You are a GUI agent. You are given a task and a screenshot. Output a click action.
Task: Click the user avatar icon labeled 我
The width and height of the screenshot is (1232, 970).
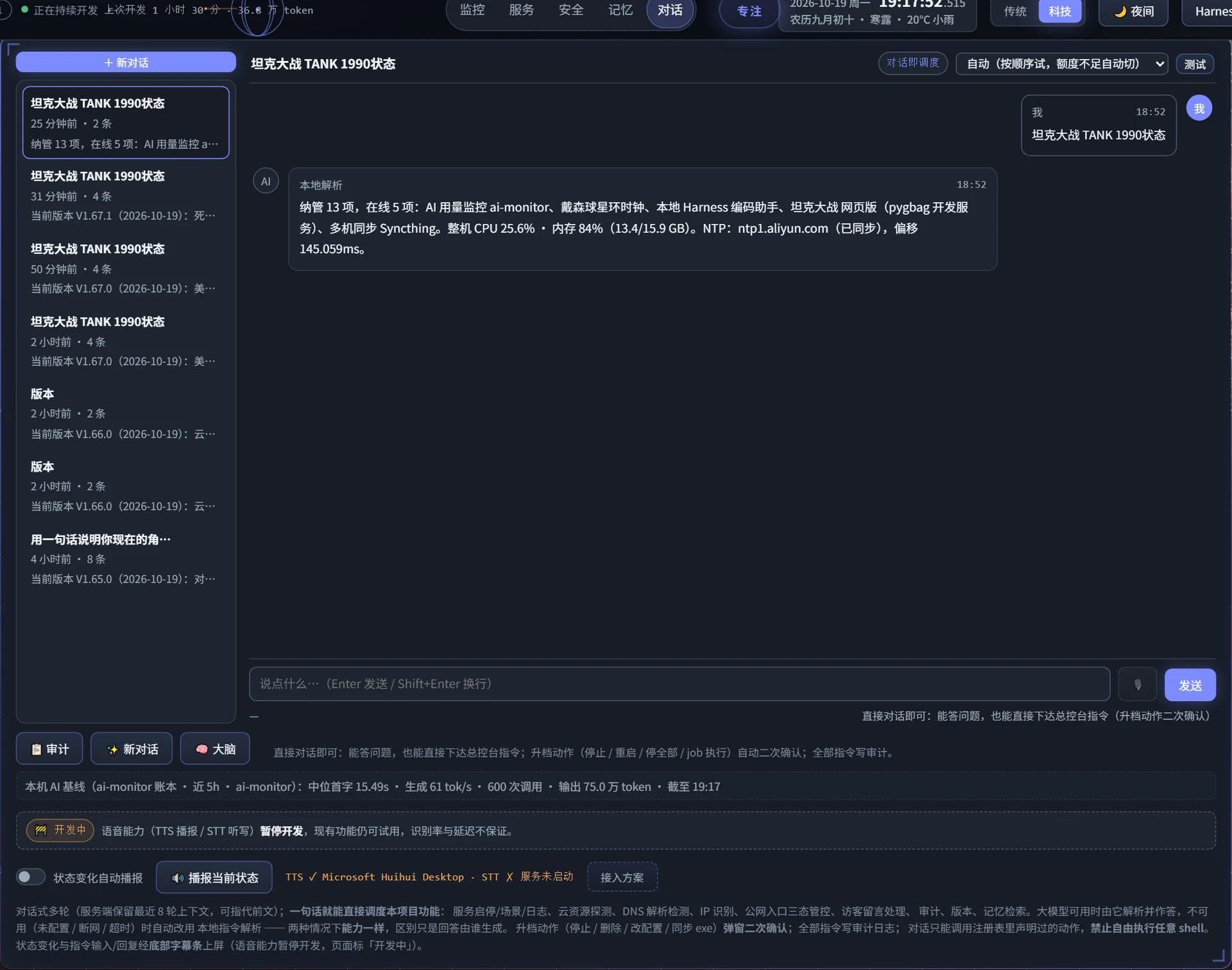point(1199,108)
